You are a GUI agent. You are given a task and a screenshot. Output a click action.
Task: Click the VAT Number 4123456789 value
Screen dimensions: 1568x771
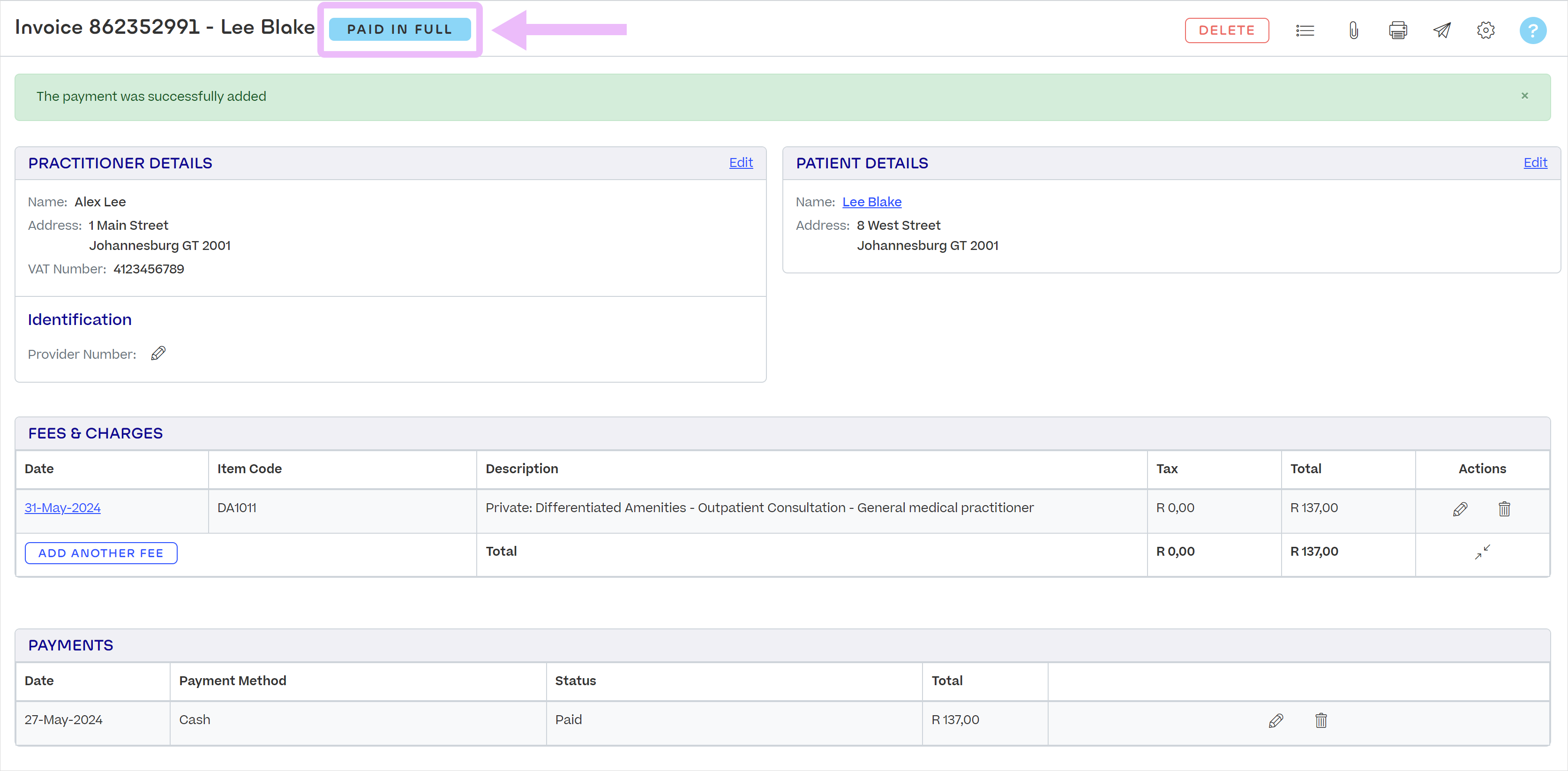pyautogui.click(x=149, y=269)
